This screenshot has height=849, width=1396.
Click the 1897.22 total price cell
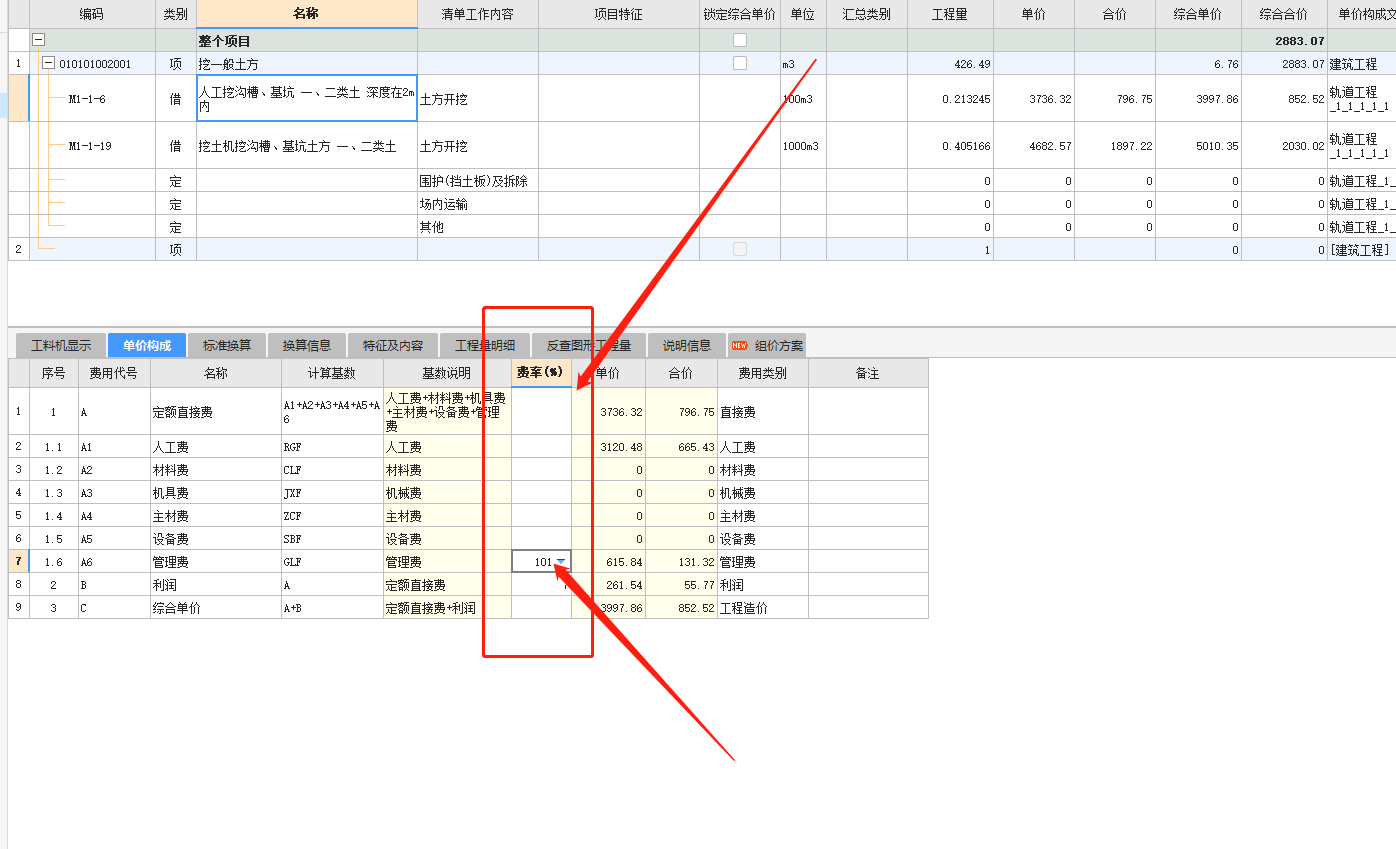click(x=1115, y=146)
